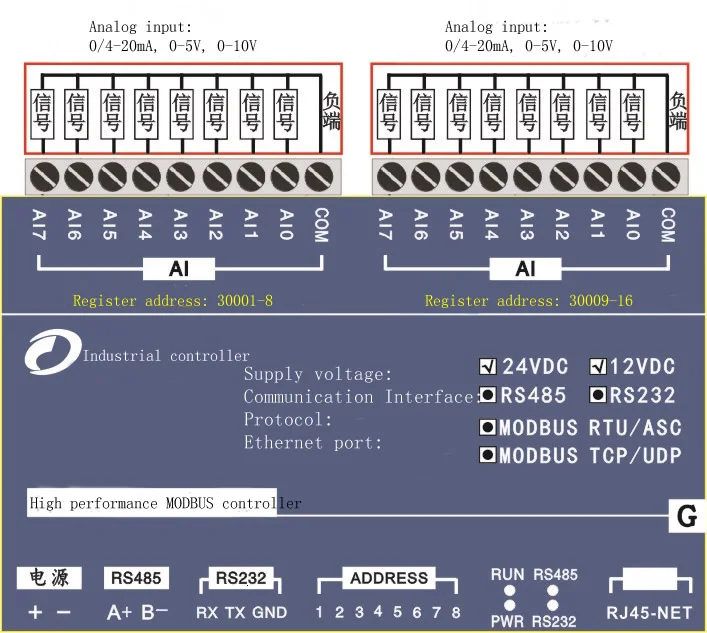Viewport: 707px width, 633px height.
Task: Click ADDRESS switch number 4
Action: (378, 612)
